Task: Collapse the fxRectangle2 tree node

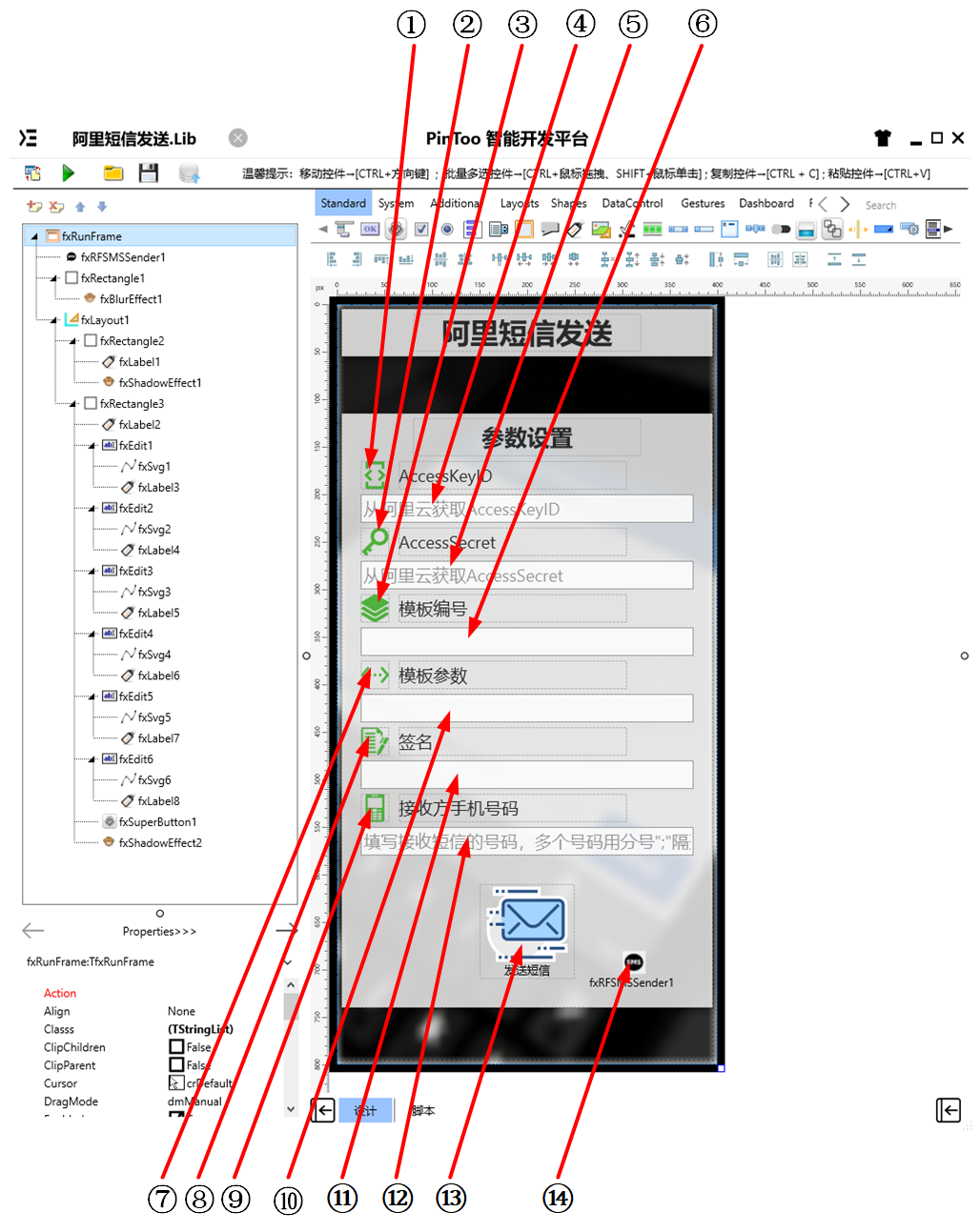Action: pyautogui.click(x=72, y=341)
